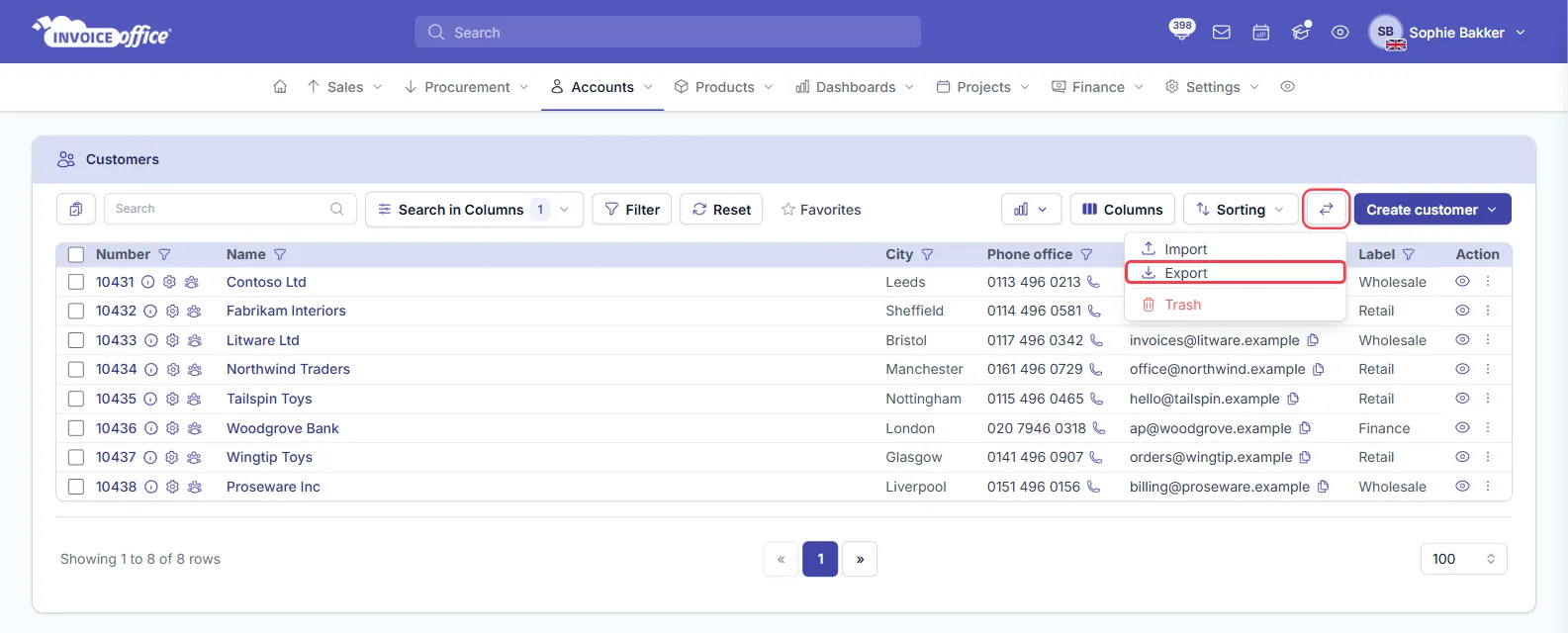The image size is (1568, 633).
Task: Click the InvoiceOffice logo
Action: click(x=102, y=32)
